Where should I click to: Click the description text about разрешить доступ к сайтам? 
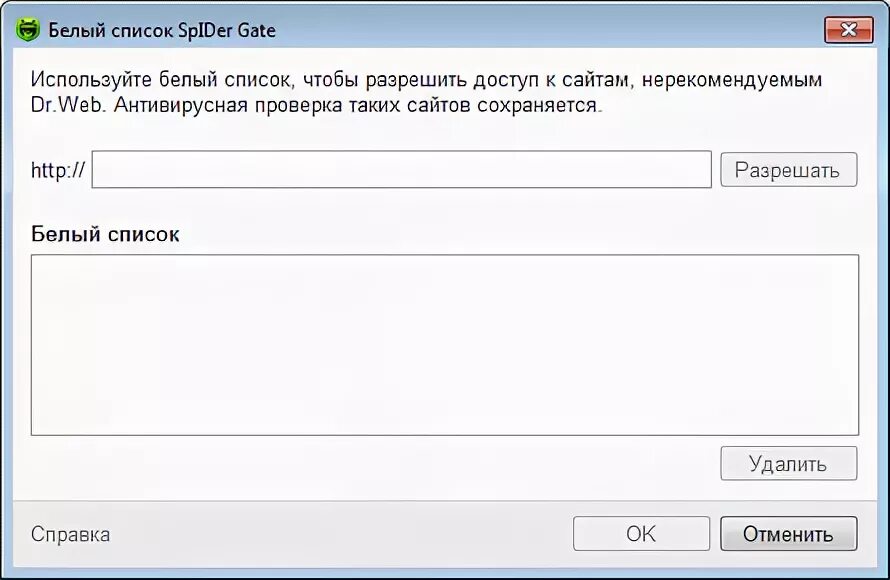[x=425, y=80]
